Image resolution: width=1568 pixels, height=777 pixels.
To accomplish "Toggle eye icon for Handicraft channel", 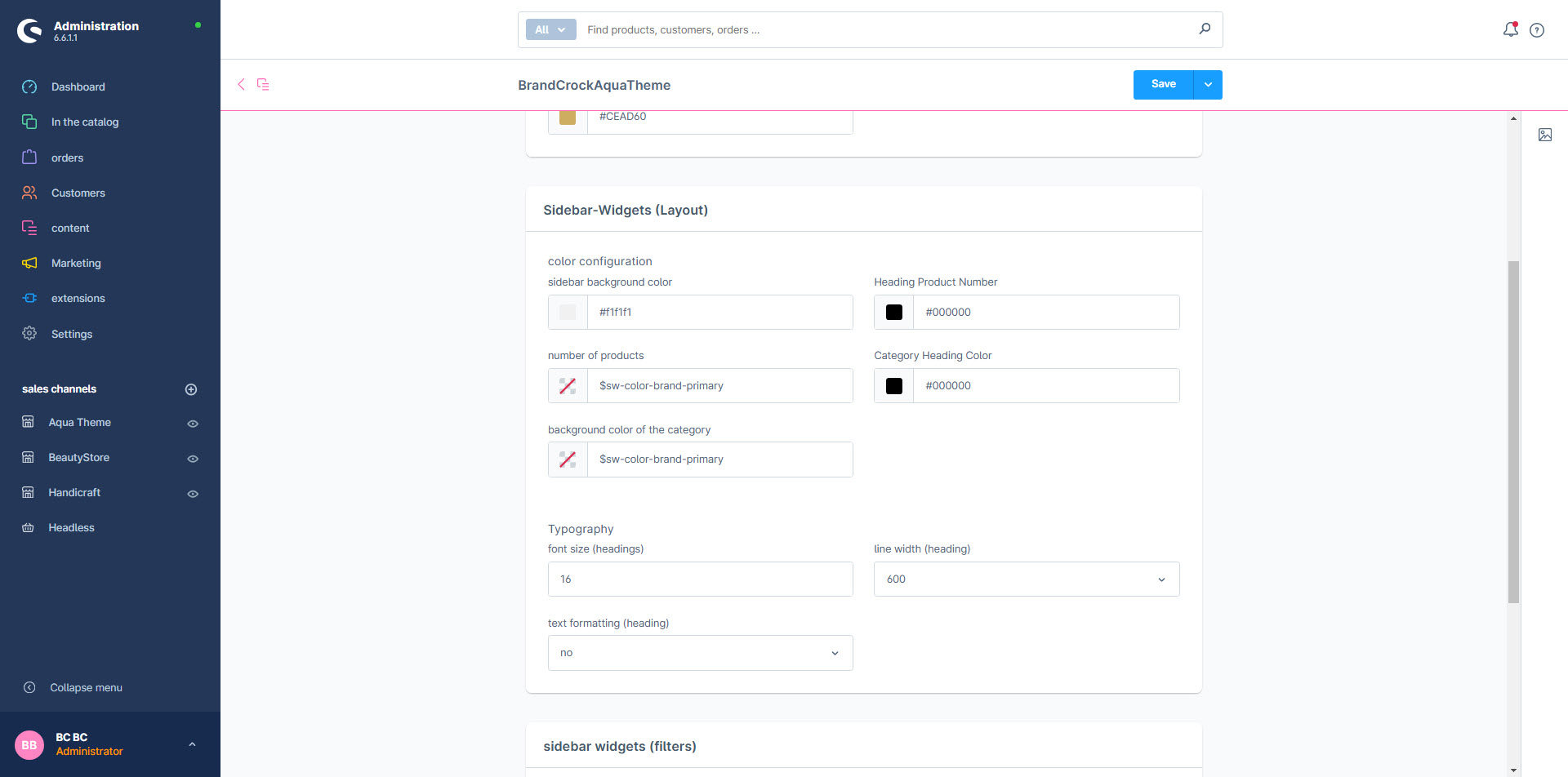I will tap(193, 494).
